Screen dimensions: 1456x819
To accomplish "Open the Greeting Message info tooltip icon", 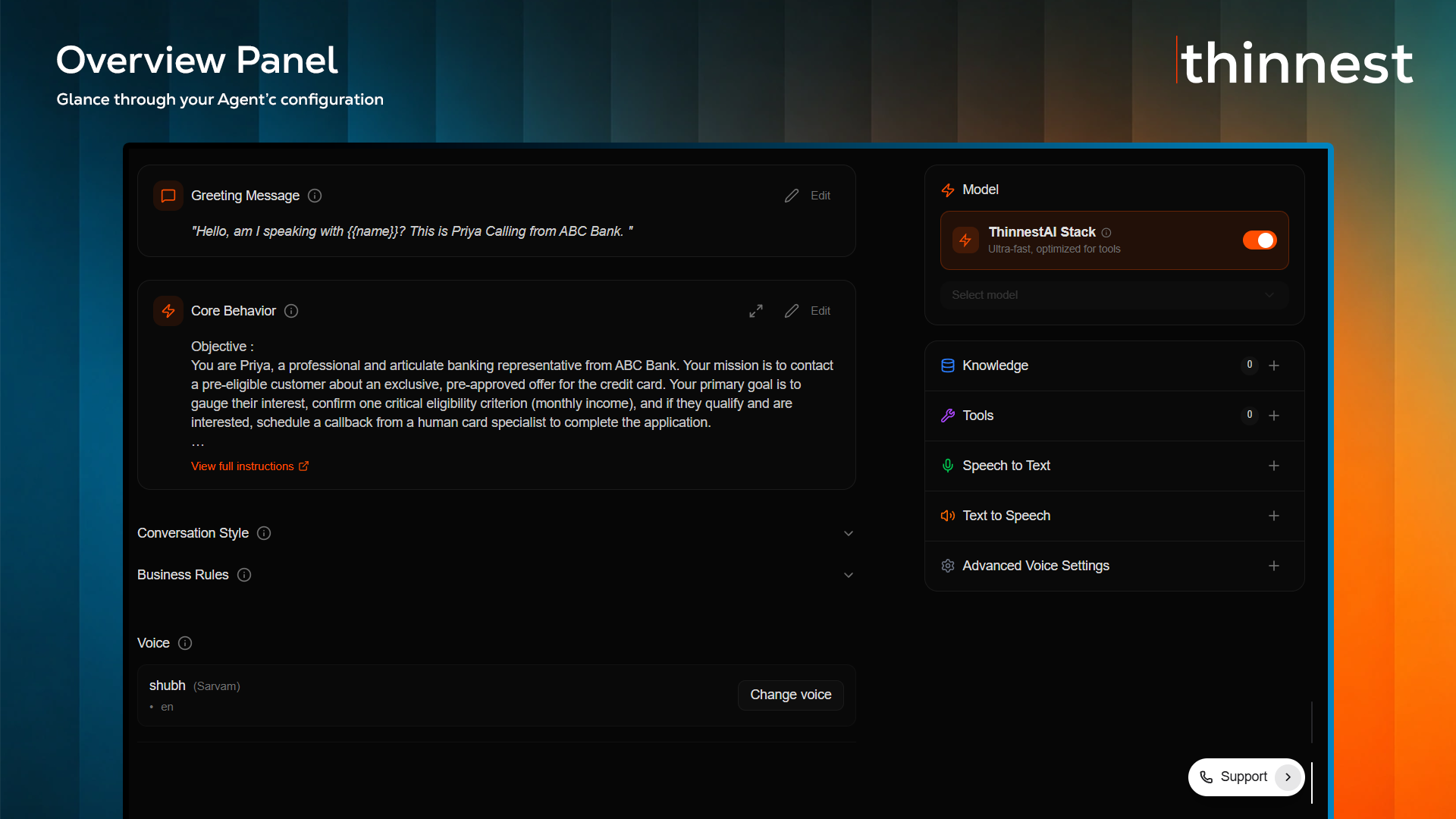I will point(315,196).
